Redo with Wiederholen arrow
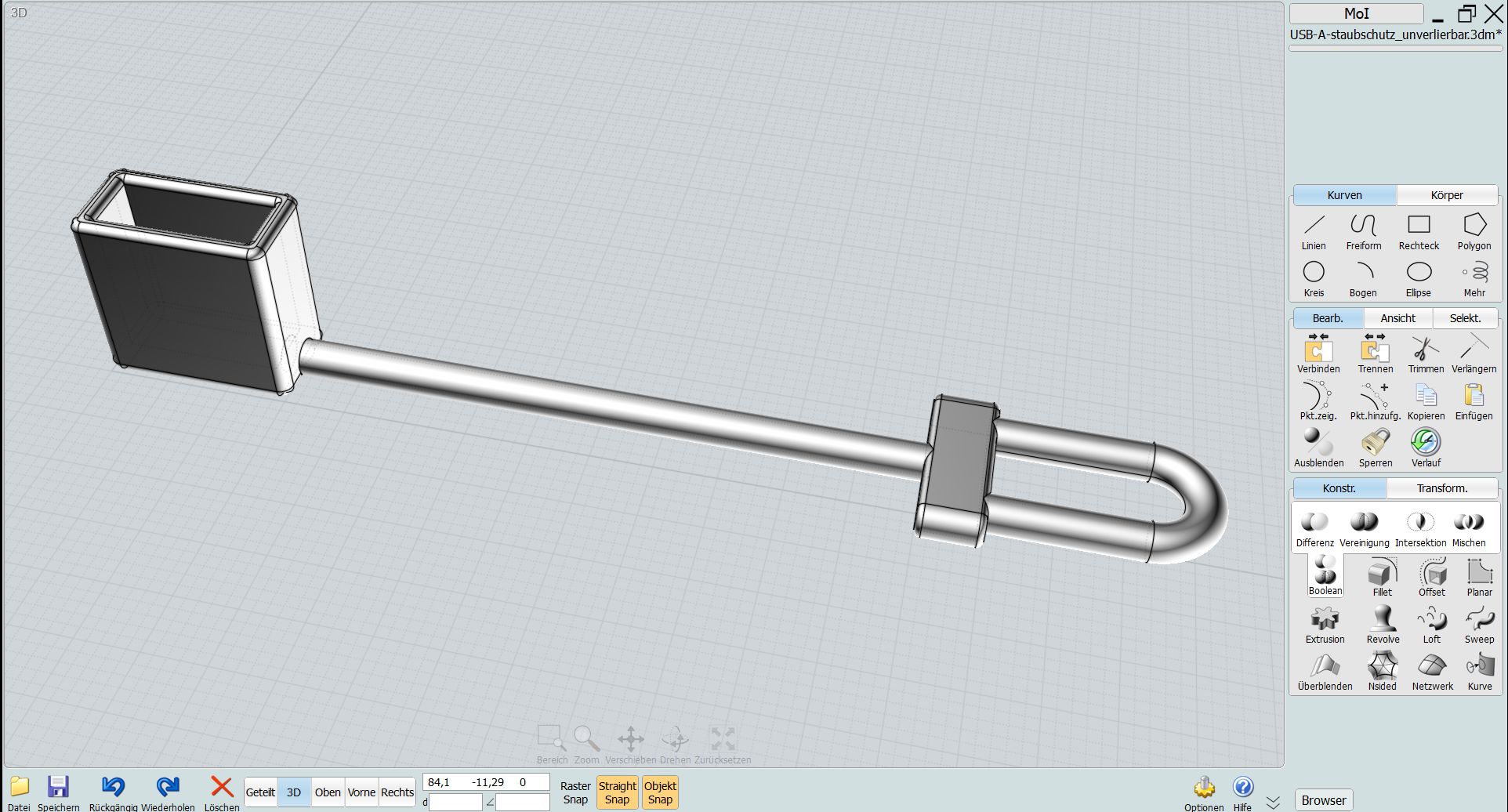 (x=168, y=793)
